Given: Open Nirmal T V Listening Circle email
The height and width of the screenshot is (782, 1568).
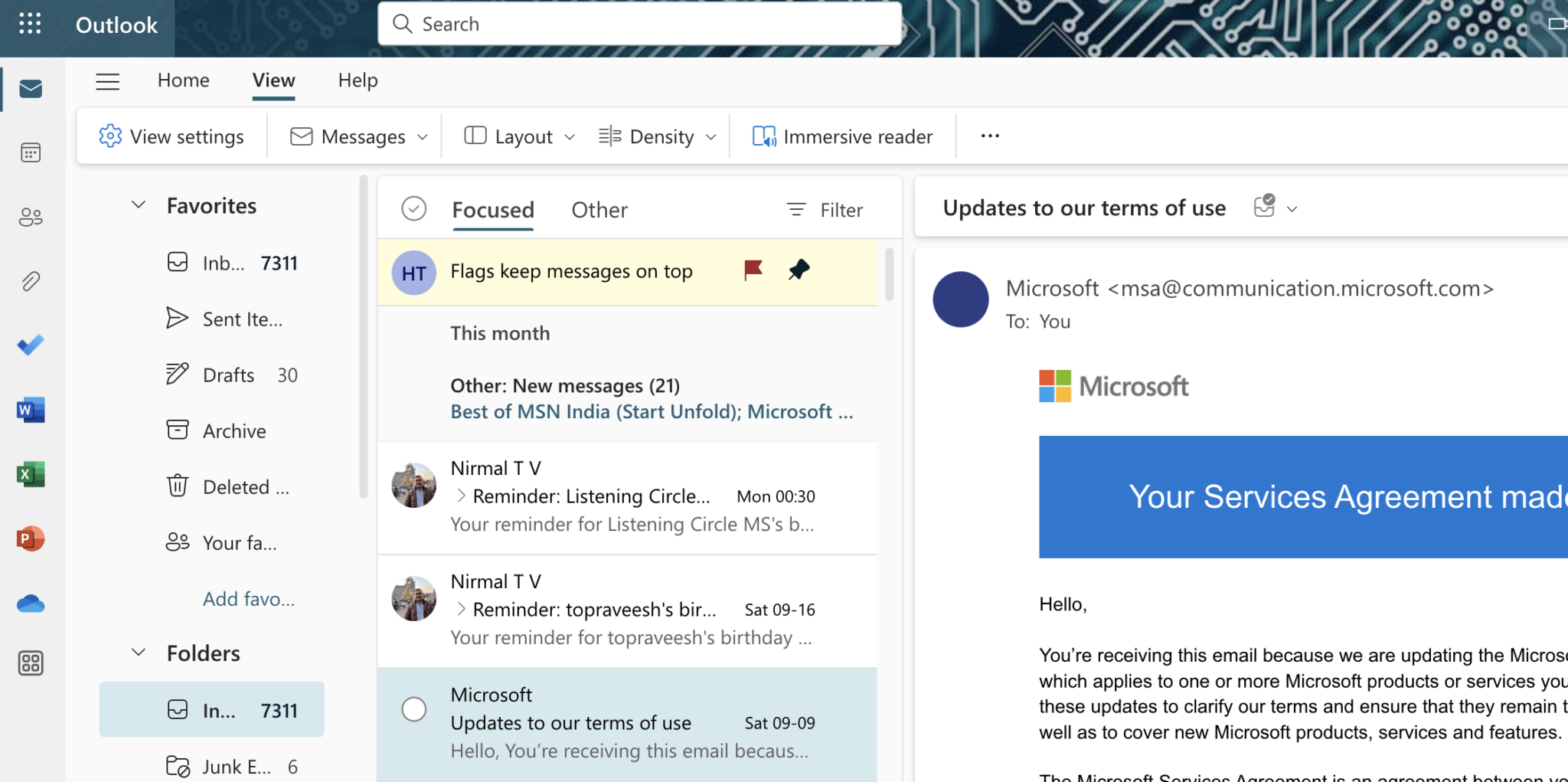Looking at the screenshot, I should (x=627, y=498).
